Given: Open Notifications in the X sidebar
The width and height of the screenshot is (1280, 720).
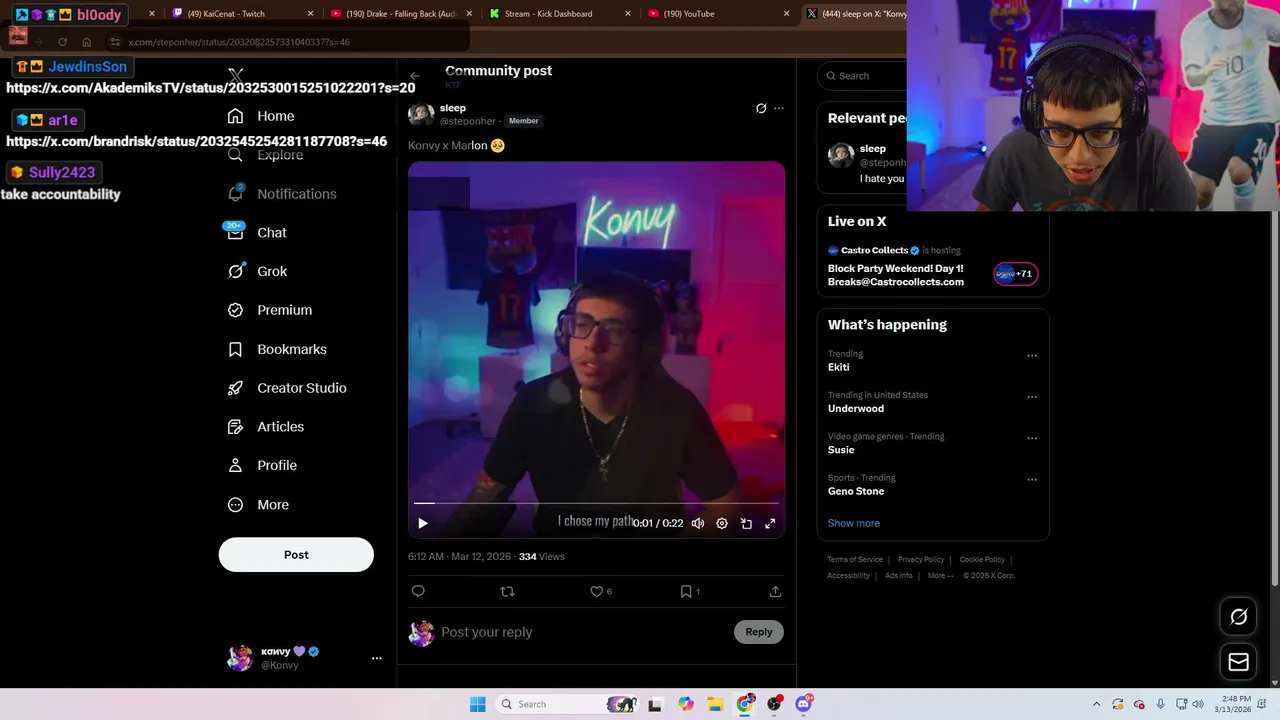Looking at the screenshot, I should click(282, 194).
